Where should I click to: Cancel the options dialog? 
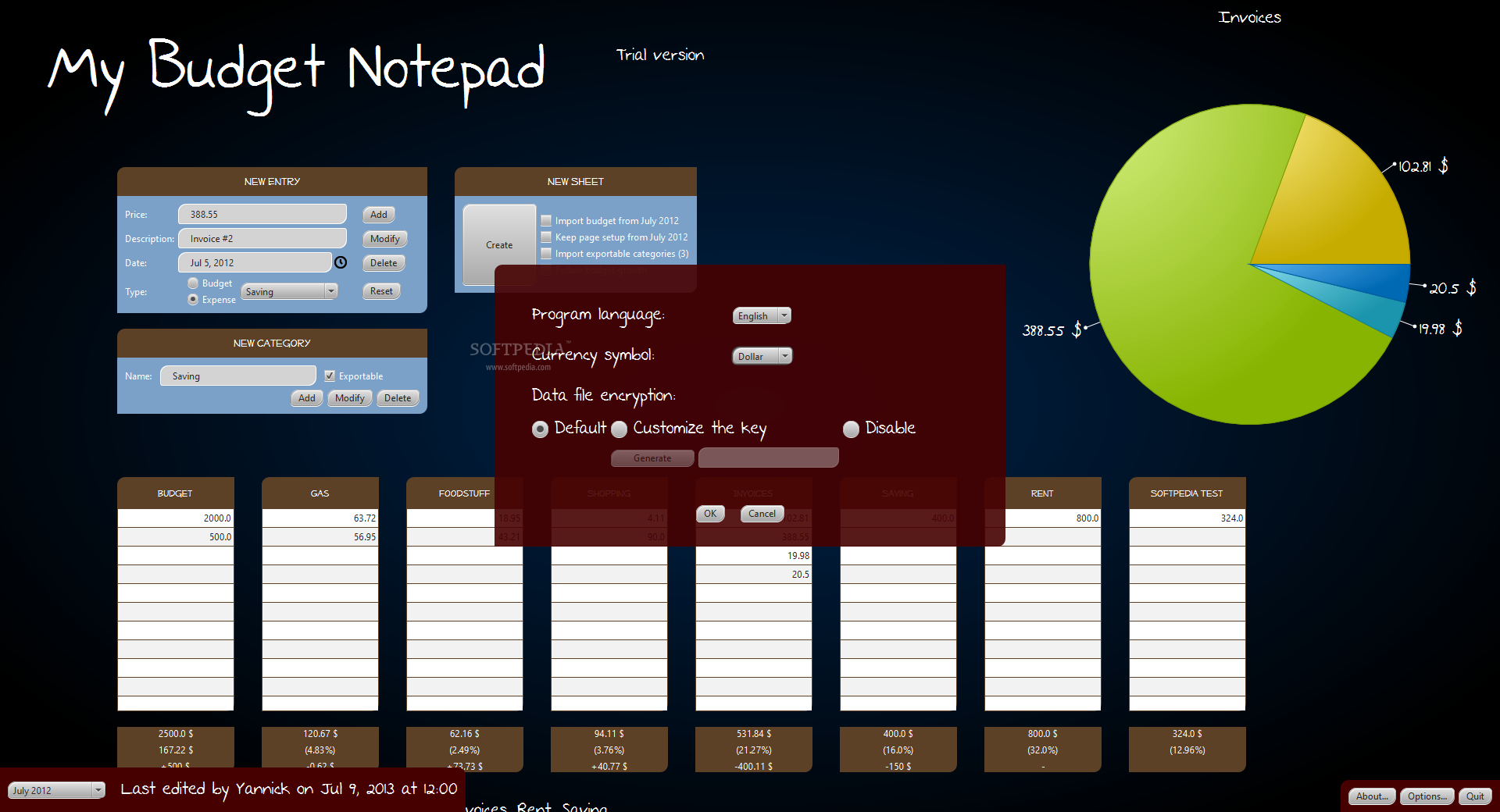click(762, 513)
